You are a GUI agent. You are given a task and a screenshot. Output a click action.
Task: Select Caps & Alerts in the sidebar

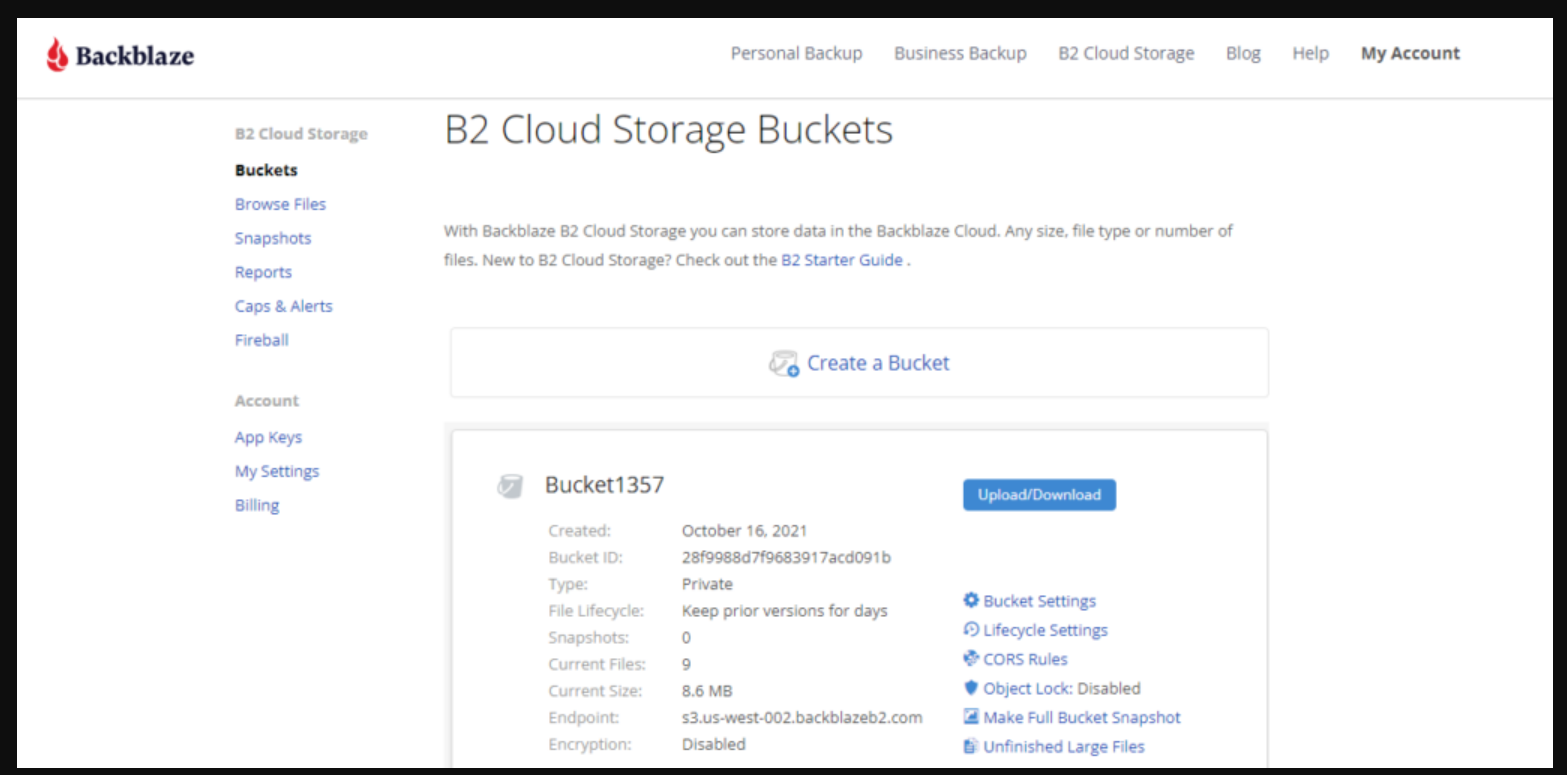pyautogui.click(x=283, y=305)
